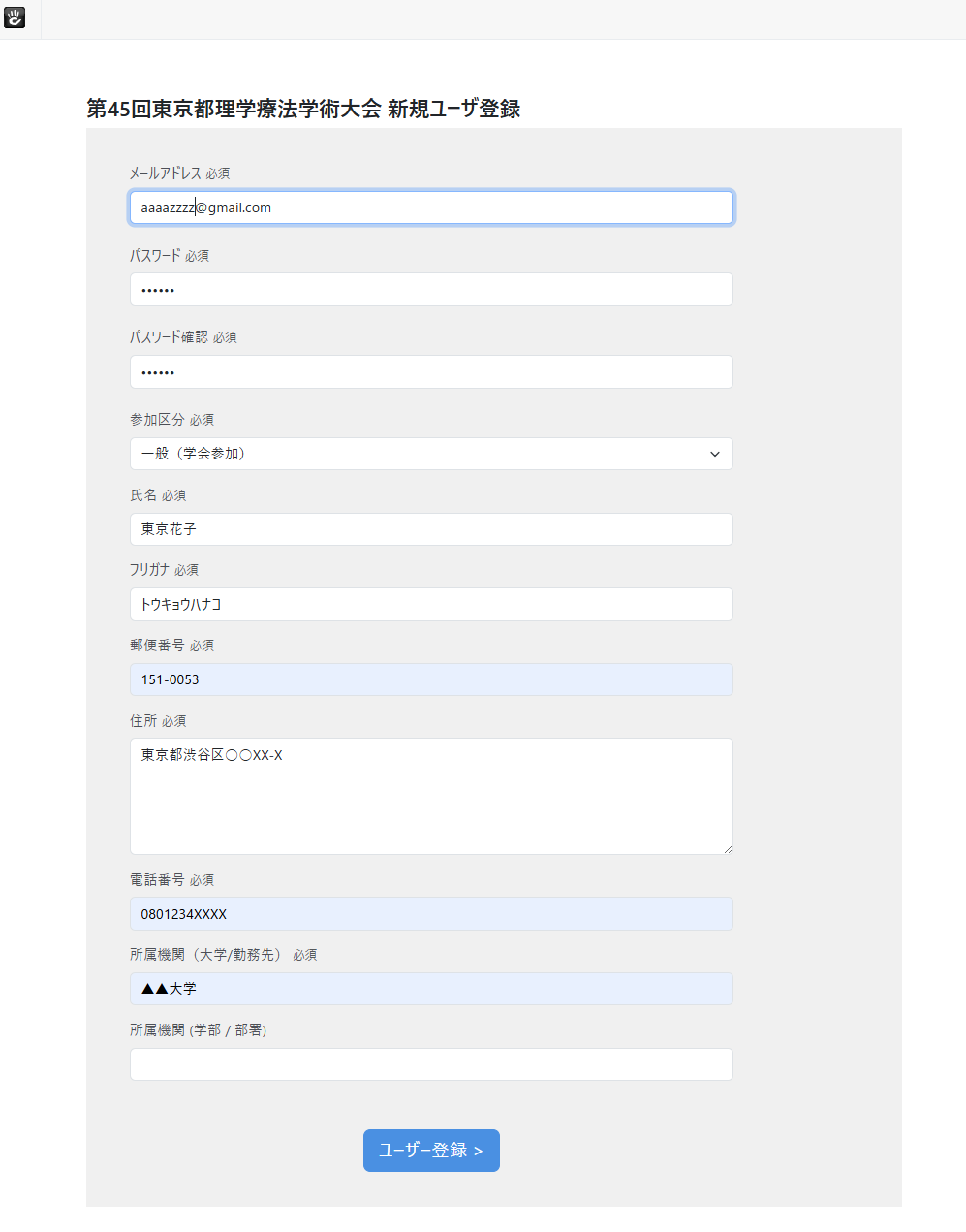The height and width of the screenshot is (1232, 966).
Task: Grab the 住所 textarea resize handle
Action: 728,849
